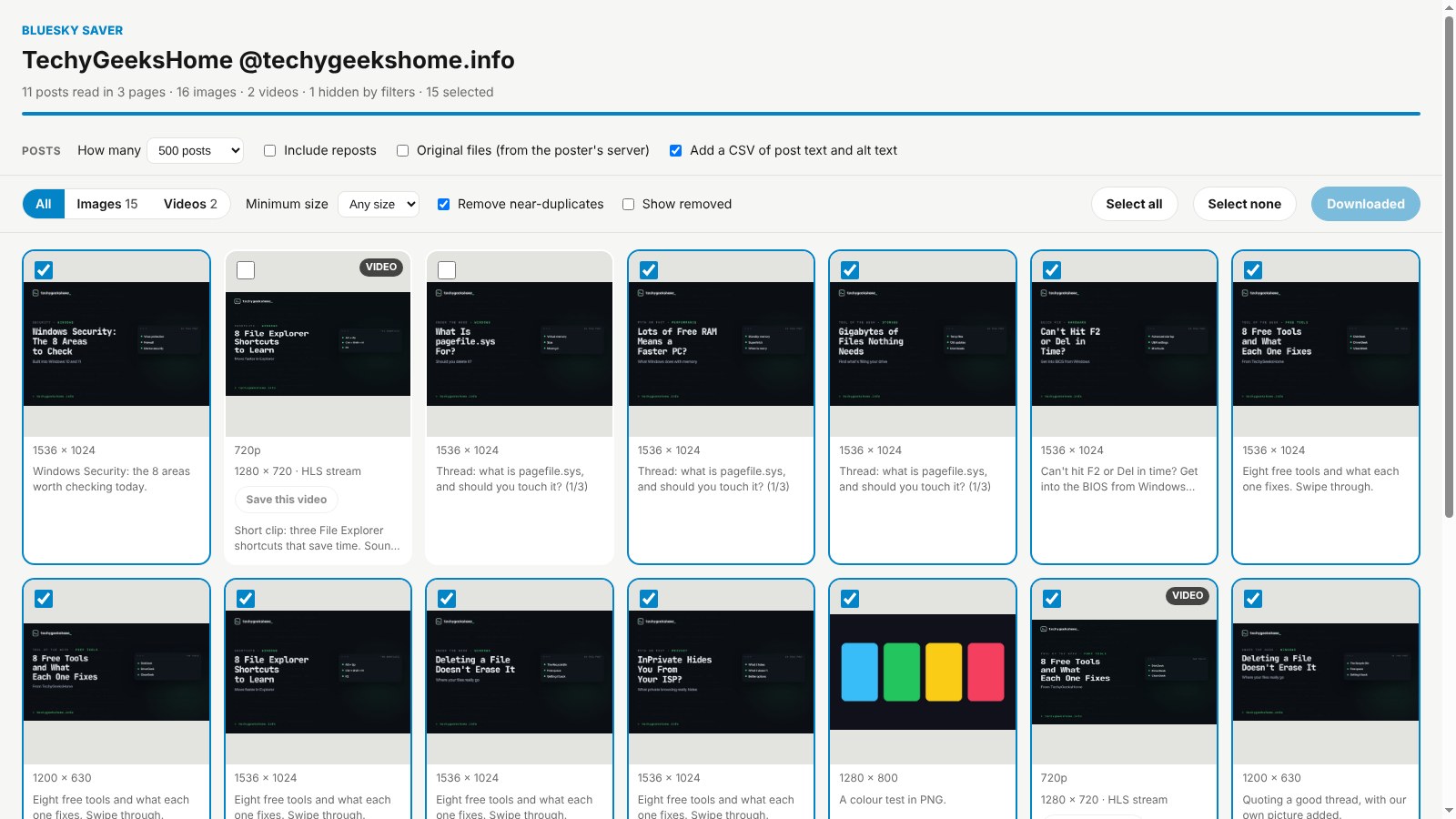
Task: Open the 'Lots of Free RAM' thumbnail
Action: [721, 344]
